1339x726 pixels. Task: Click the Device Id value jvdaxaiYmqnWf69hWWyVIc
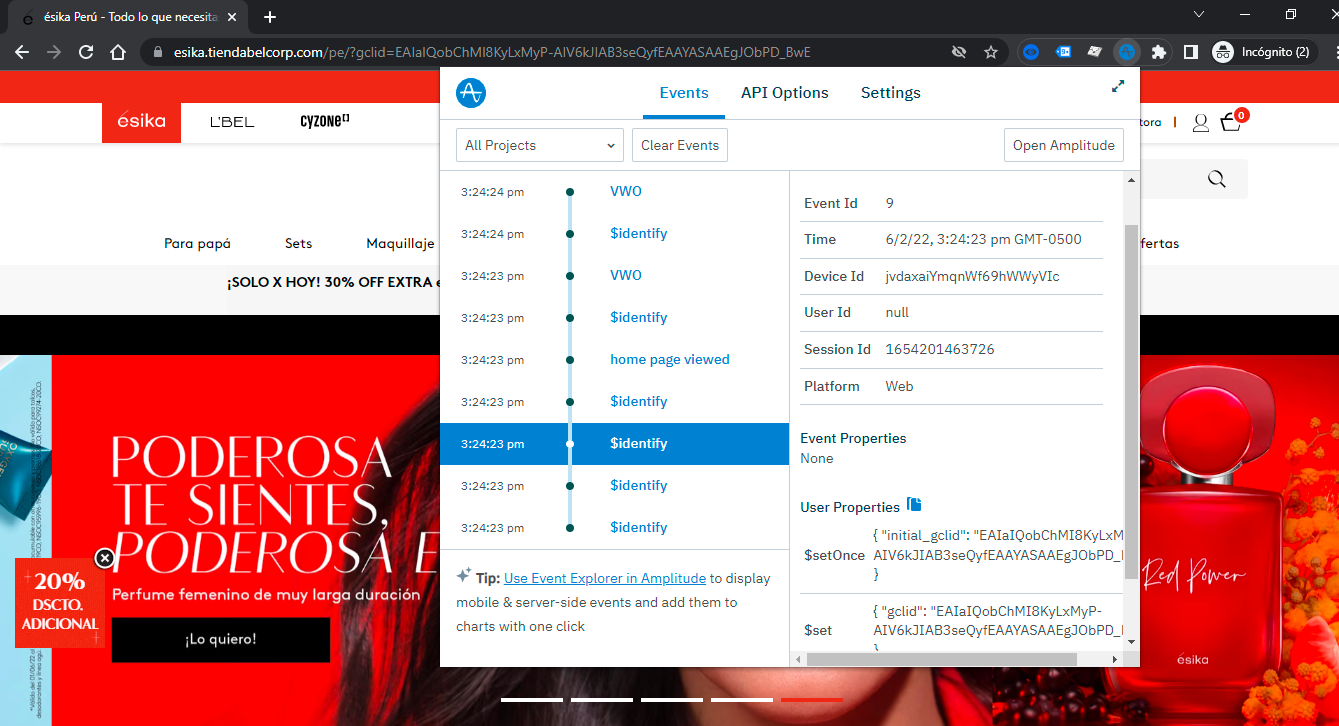972,276
